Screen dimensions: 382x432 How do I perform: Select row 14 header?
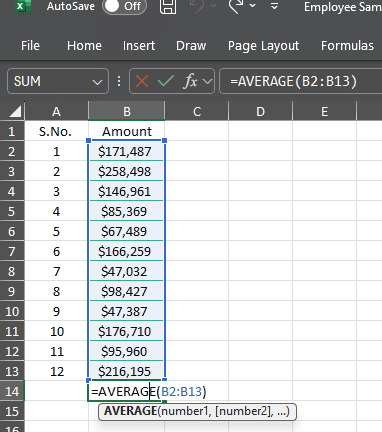point(12,391)
